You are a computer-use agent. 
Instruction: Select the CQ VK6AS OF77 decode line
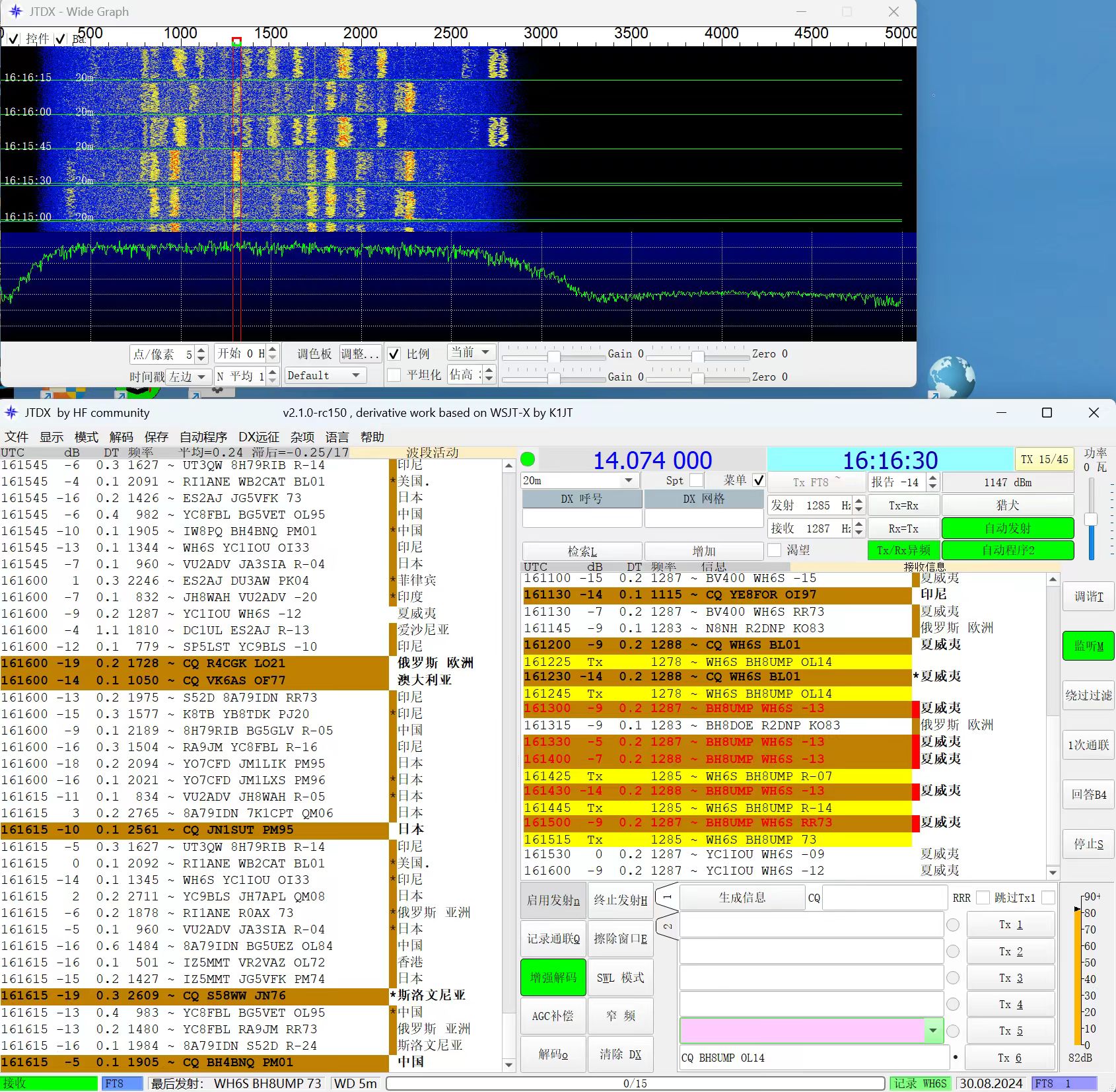[x=194, y=680]
